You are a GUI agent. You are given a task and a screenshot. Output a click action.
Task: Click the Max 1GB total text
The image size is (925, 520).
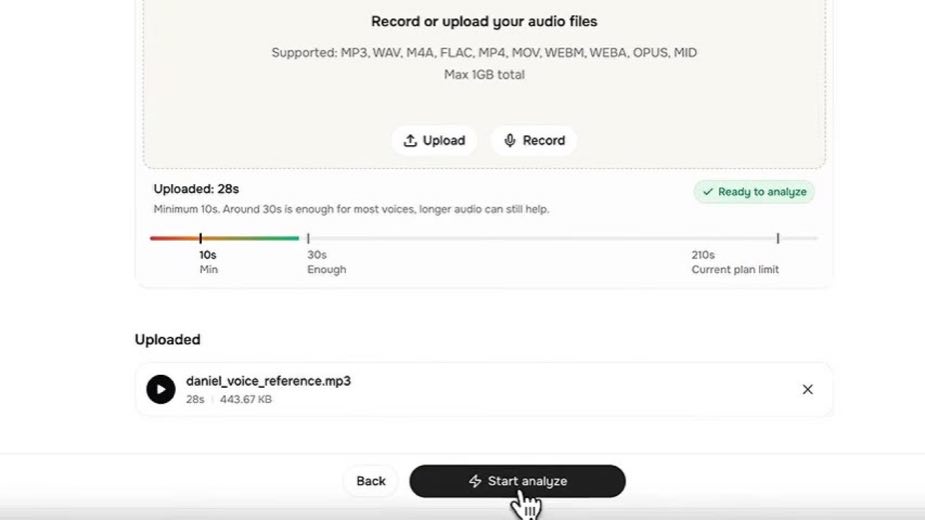point(484,74)
